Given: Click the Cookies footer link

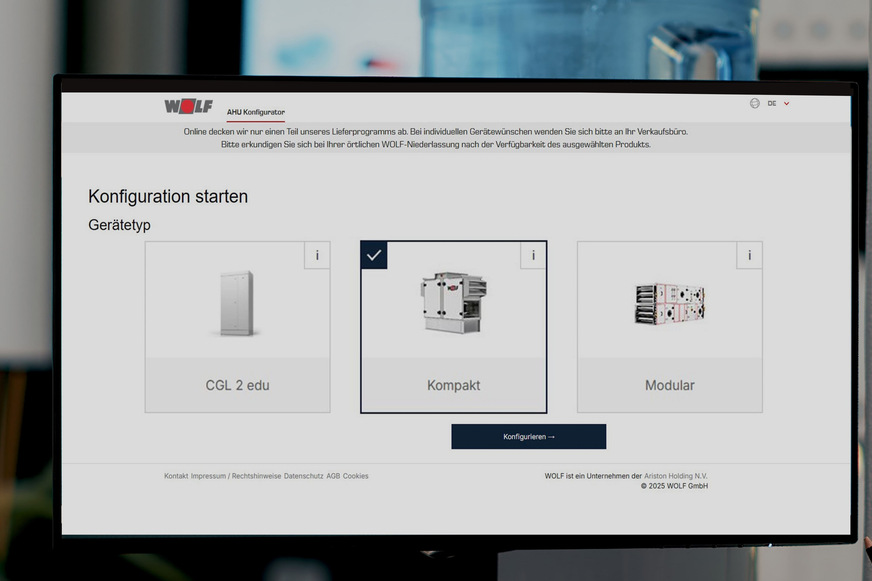Looking at the screenshot, I should pos(356,476).
